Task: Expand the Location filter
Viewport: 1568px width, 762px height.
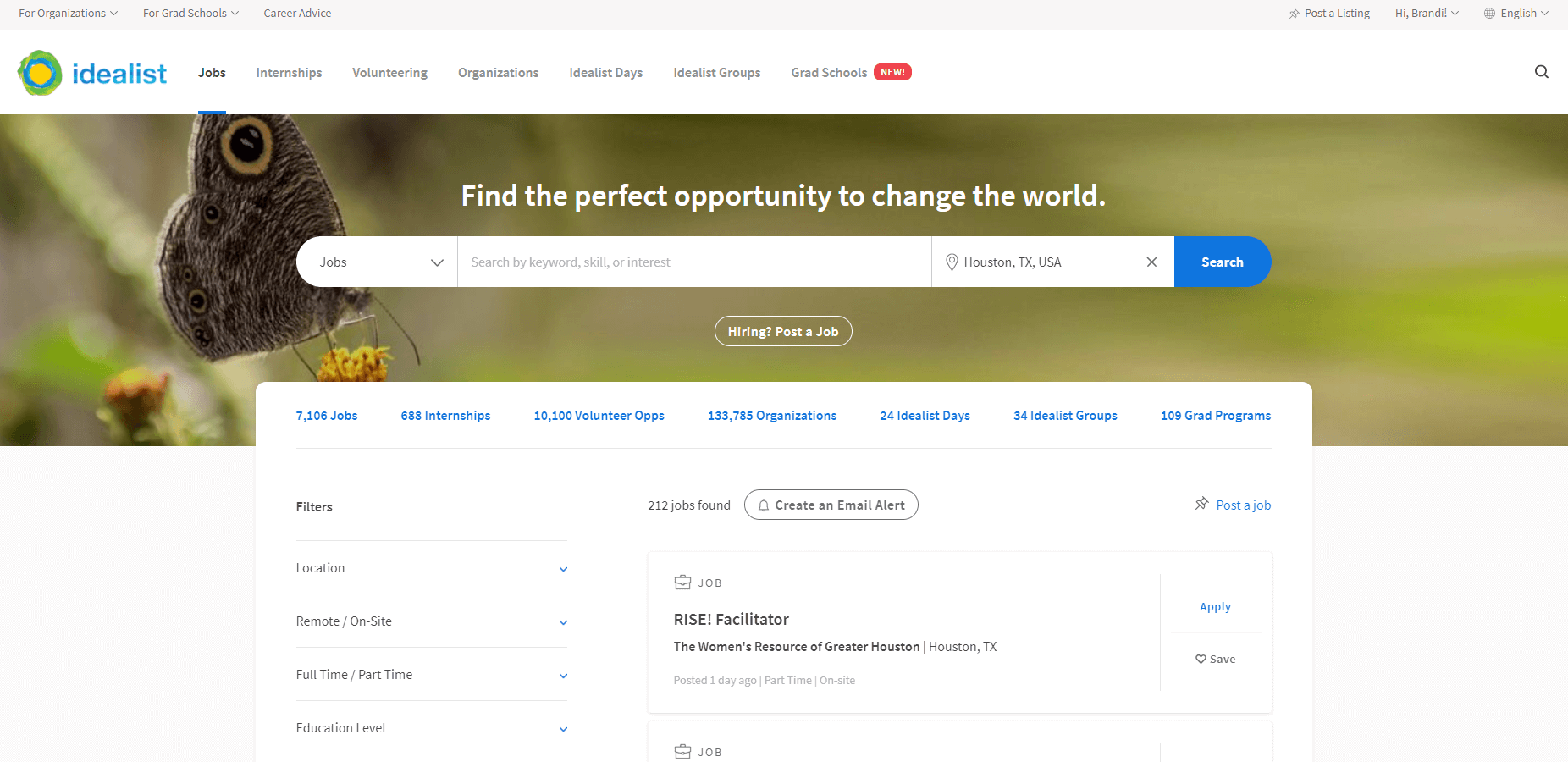Action: pos(432,568)
